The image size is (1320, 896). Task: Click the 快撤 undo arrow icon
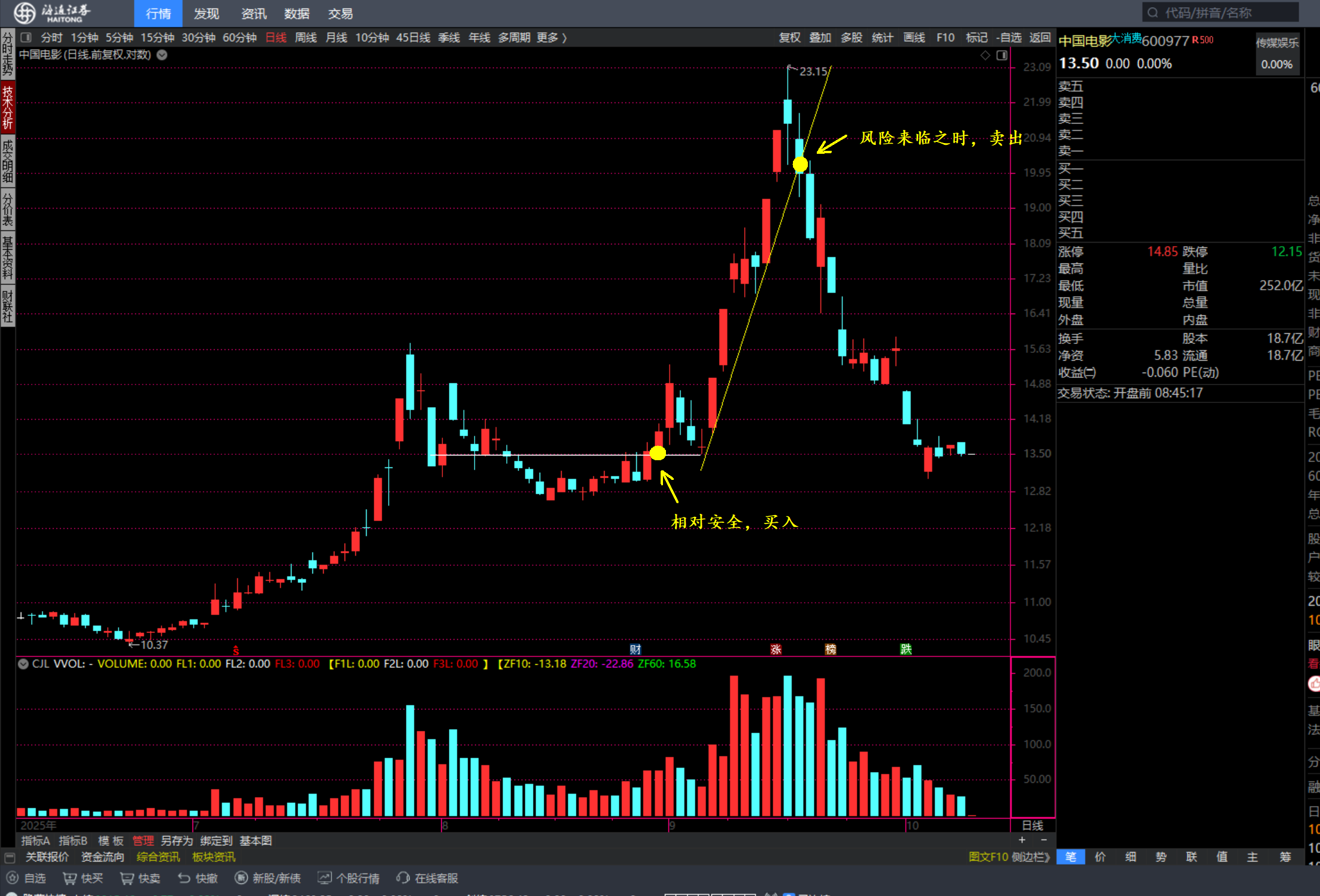click(x=184, y=878)
